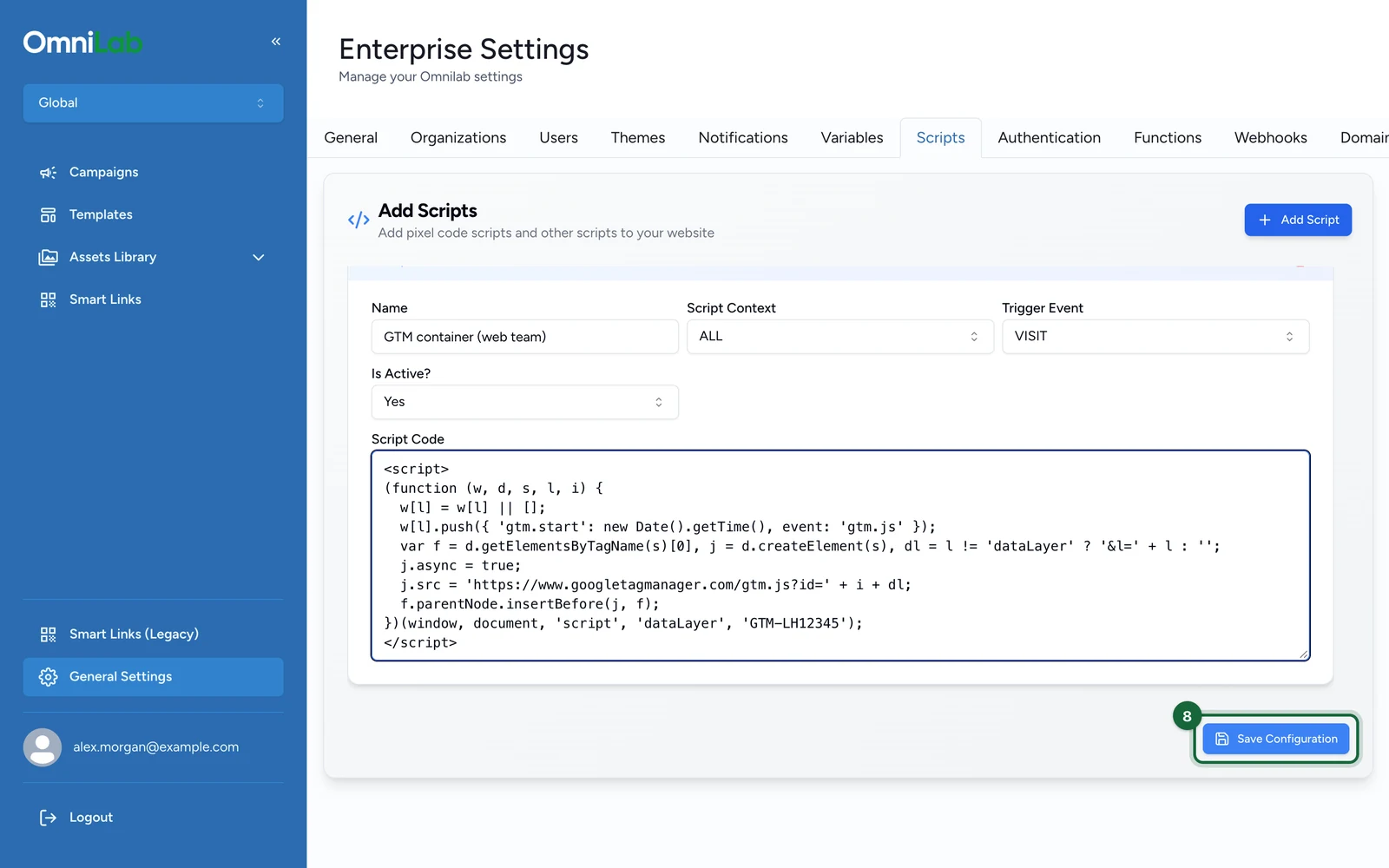Switch to the Organizations tab

(x=458, y=138)
